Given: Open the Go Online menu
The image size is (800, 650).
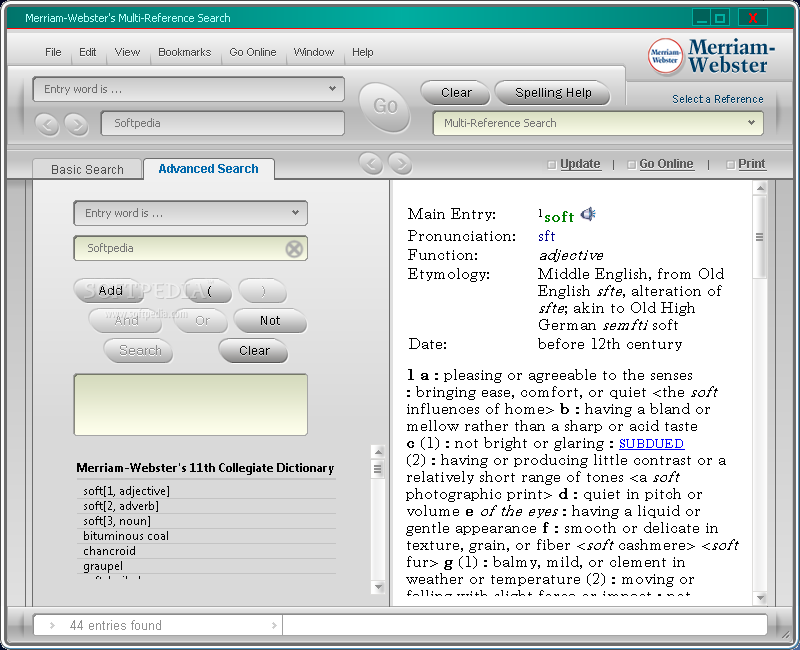Looking at the screenshot, I should [253, 52].
